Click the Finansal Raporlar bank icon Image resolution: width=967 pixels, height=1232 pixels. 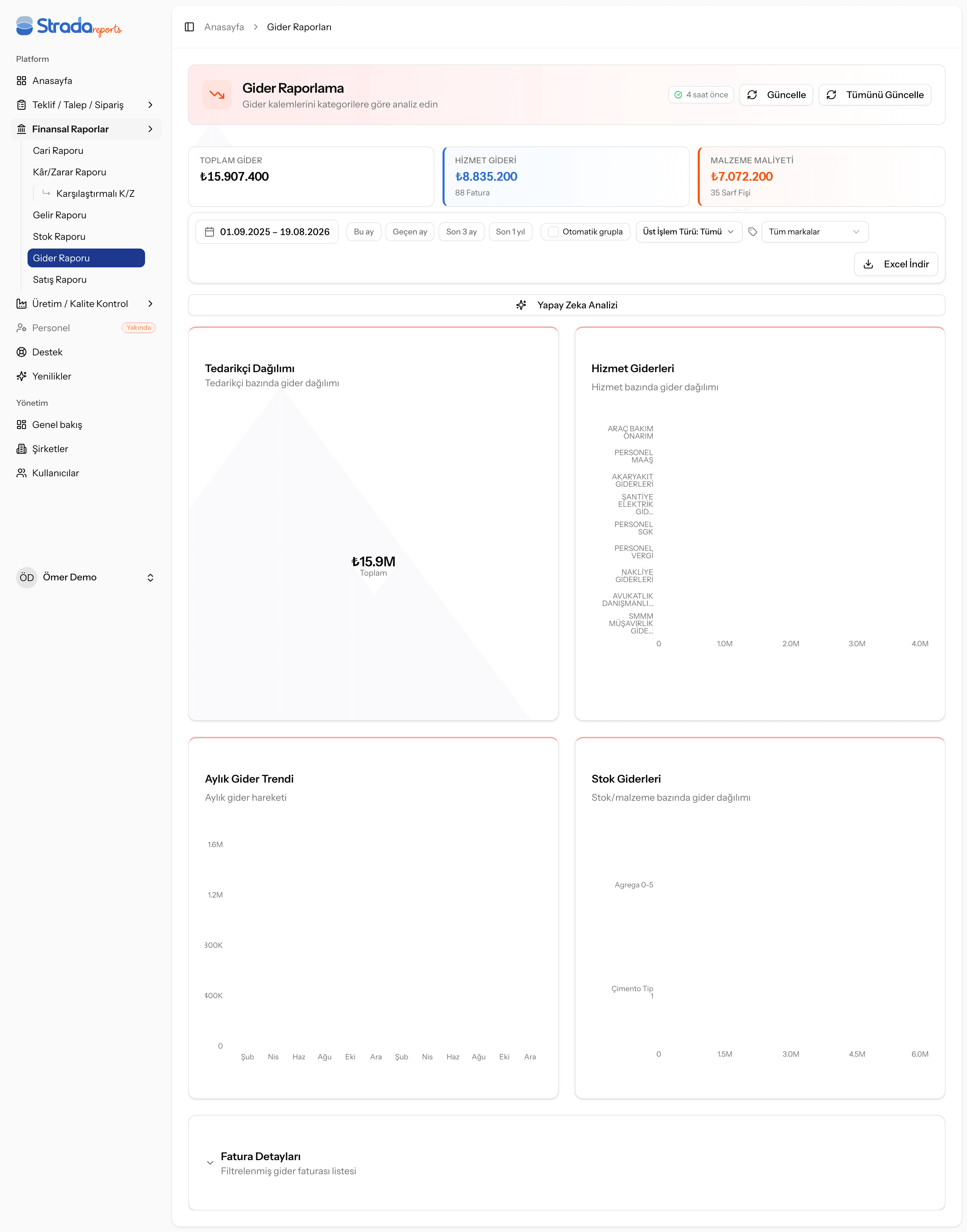coord(21,129)
